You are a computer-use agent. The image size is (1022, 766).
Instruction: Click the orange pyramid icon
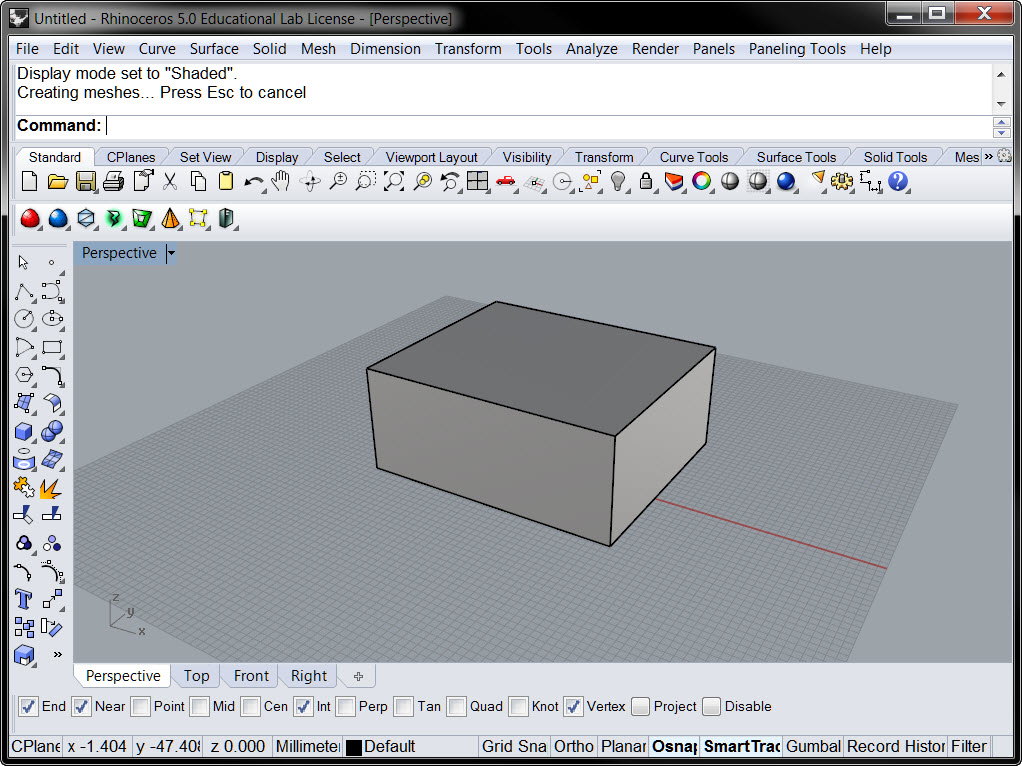click(170, 218)
